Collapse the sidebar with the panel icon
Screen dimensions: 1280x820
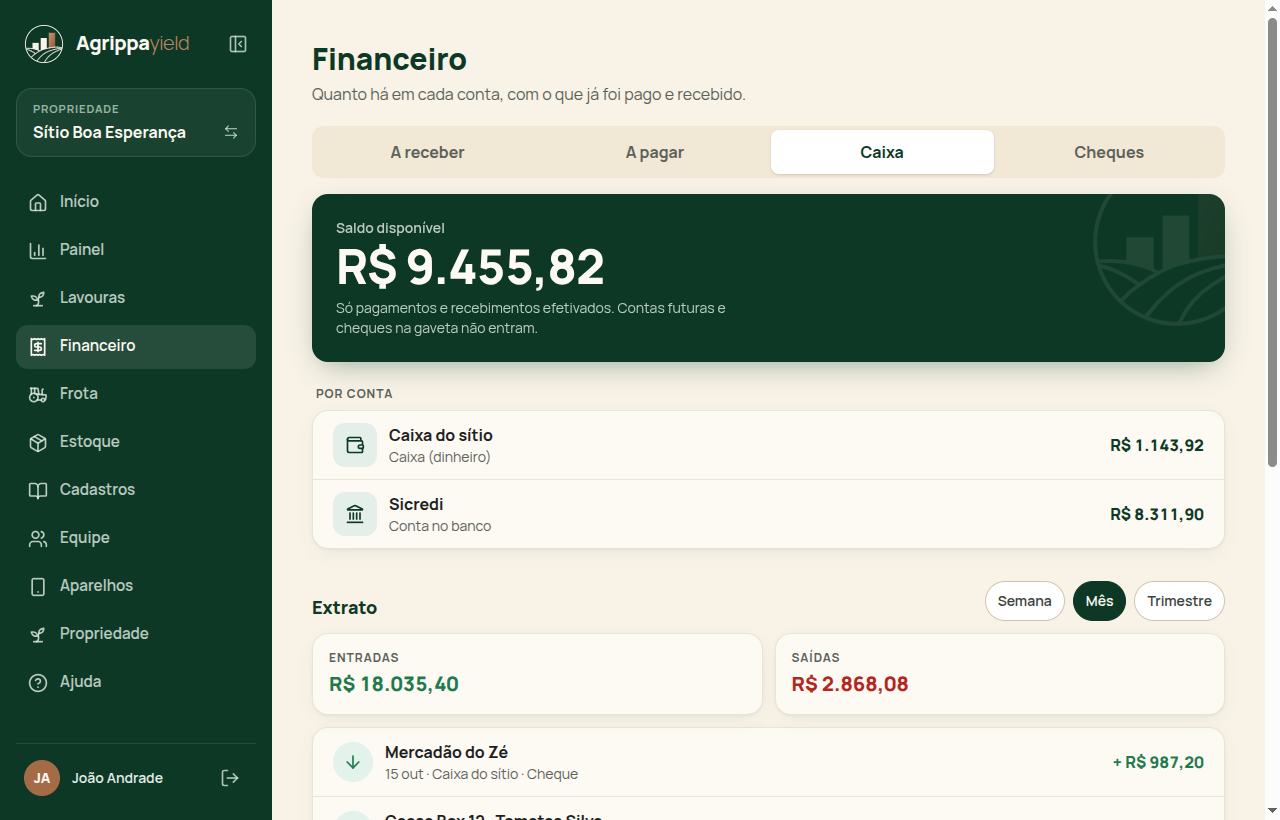tap(238, 44)
